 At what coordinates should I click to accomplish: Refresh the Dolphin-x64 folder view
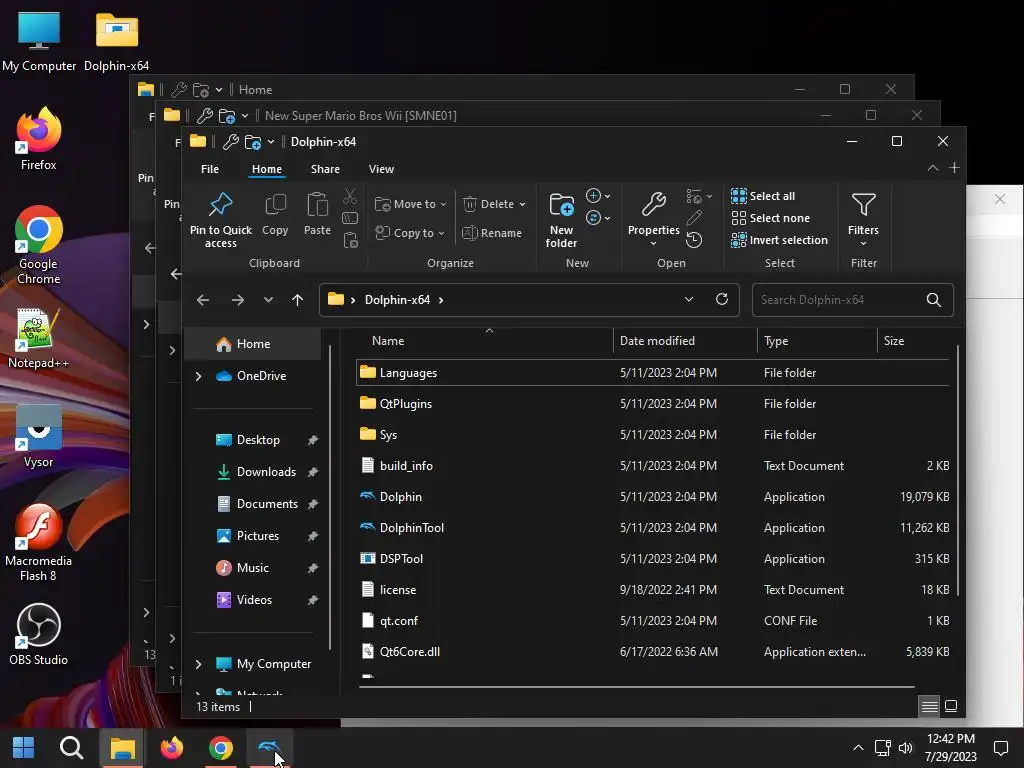pos(722,299)
